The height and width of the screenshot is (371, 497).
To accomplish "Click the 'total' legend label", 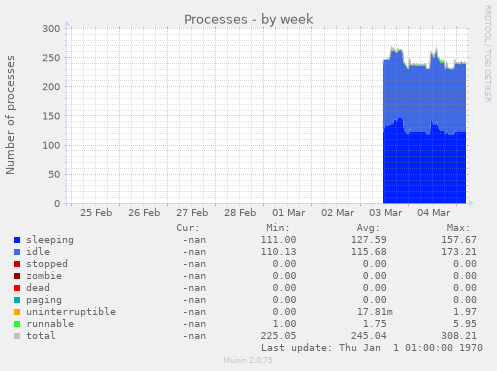I will tap(41, 336).
